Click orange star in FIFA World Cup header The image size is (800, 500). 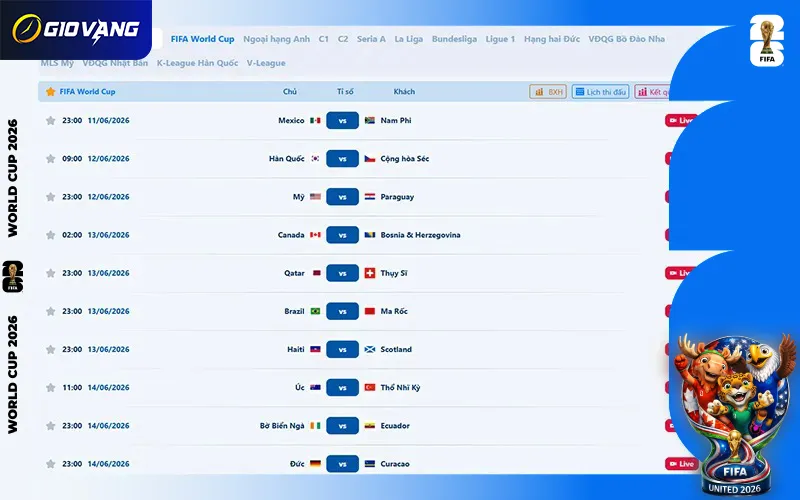51,92
